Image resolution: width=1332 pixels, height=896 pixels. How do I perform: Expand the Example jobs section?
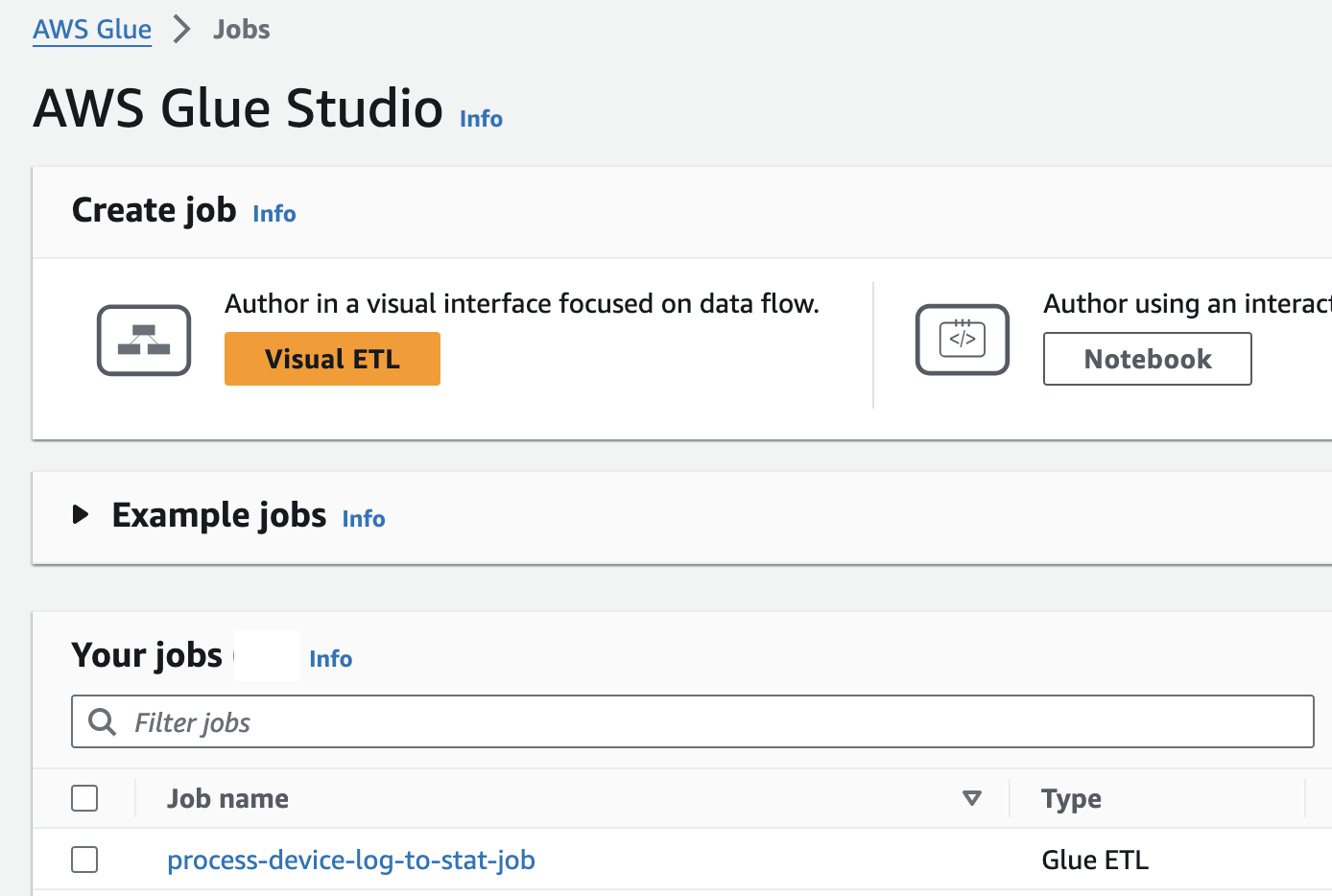82,515
